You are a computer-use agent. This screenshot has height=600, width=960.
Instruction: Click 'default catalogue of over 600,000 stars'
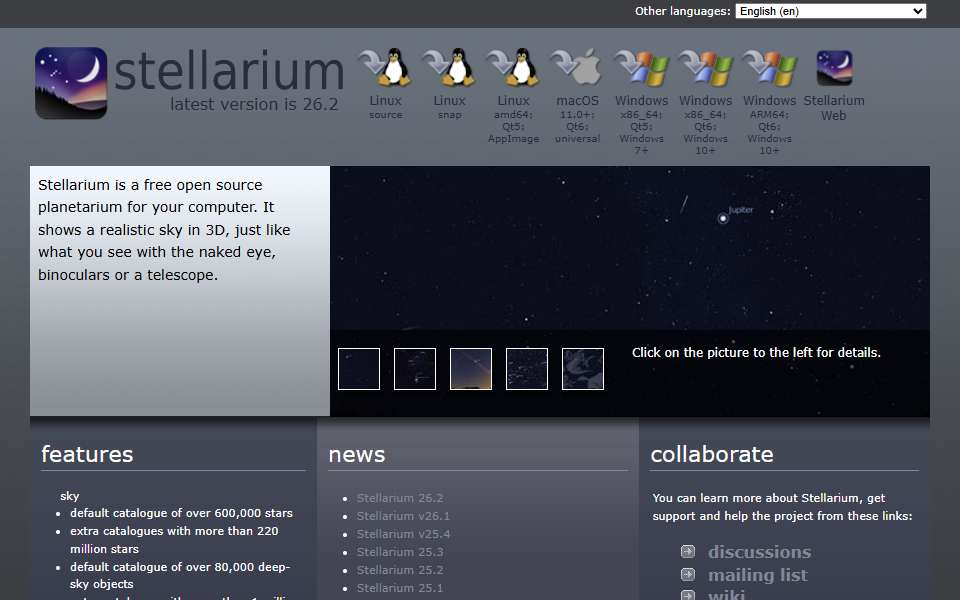[181, 513]
